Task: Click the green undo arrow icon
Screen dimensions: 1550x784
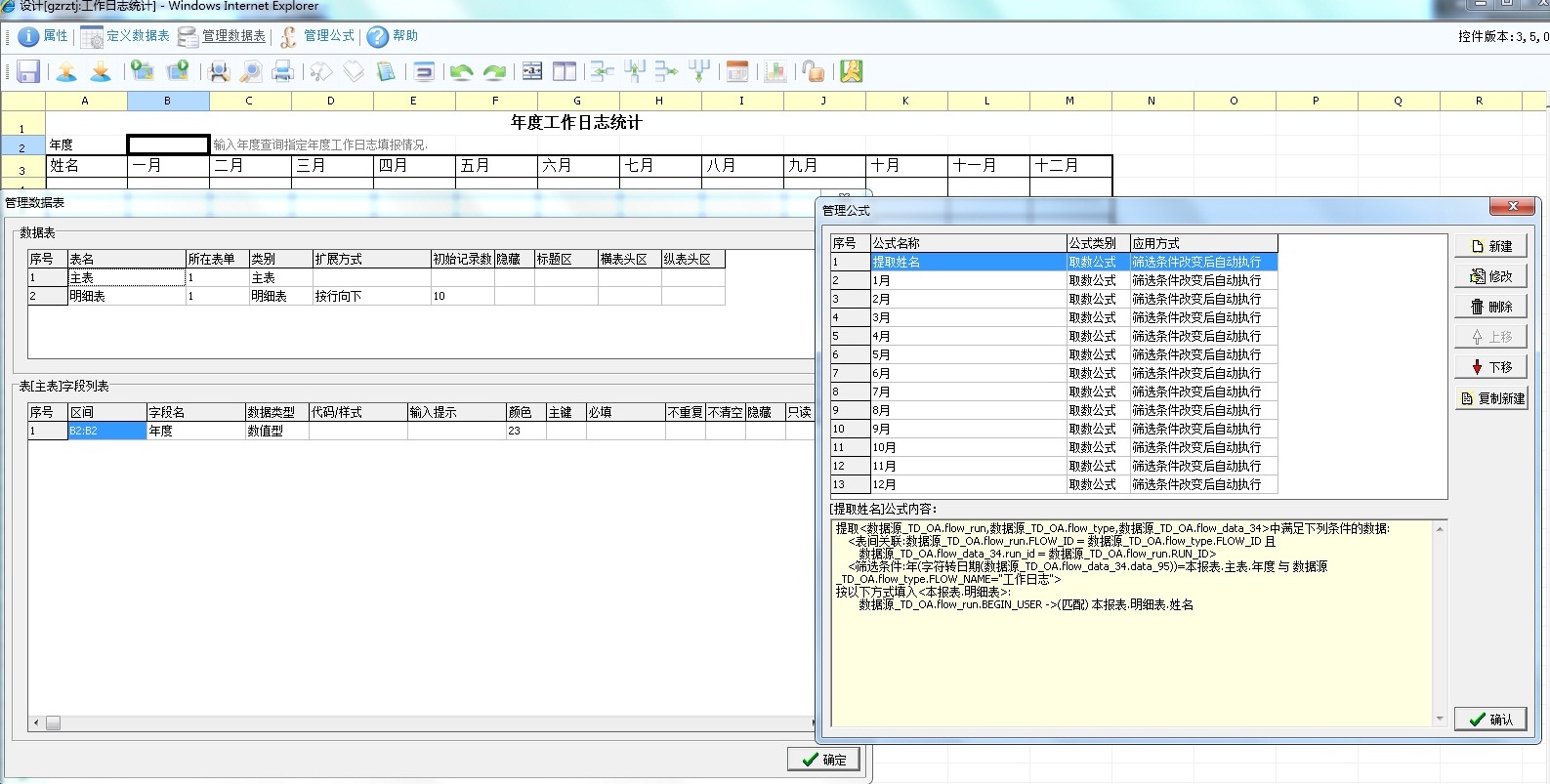Action: pos(462,71)
